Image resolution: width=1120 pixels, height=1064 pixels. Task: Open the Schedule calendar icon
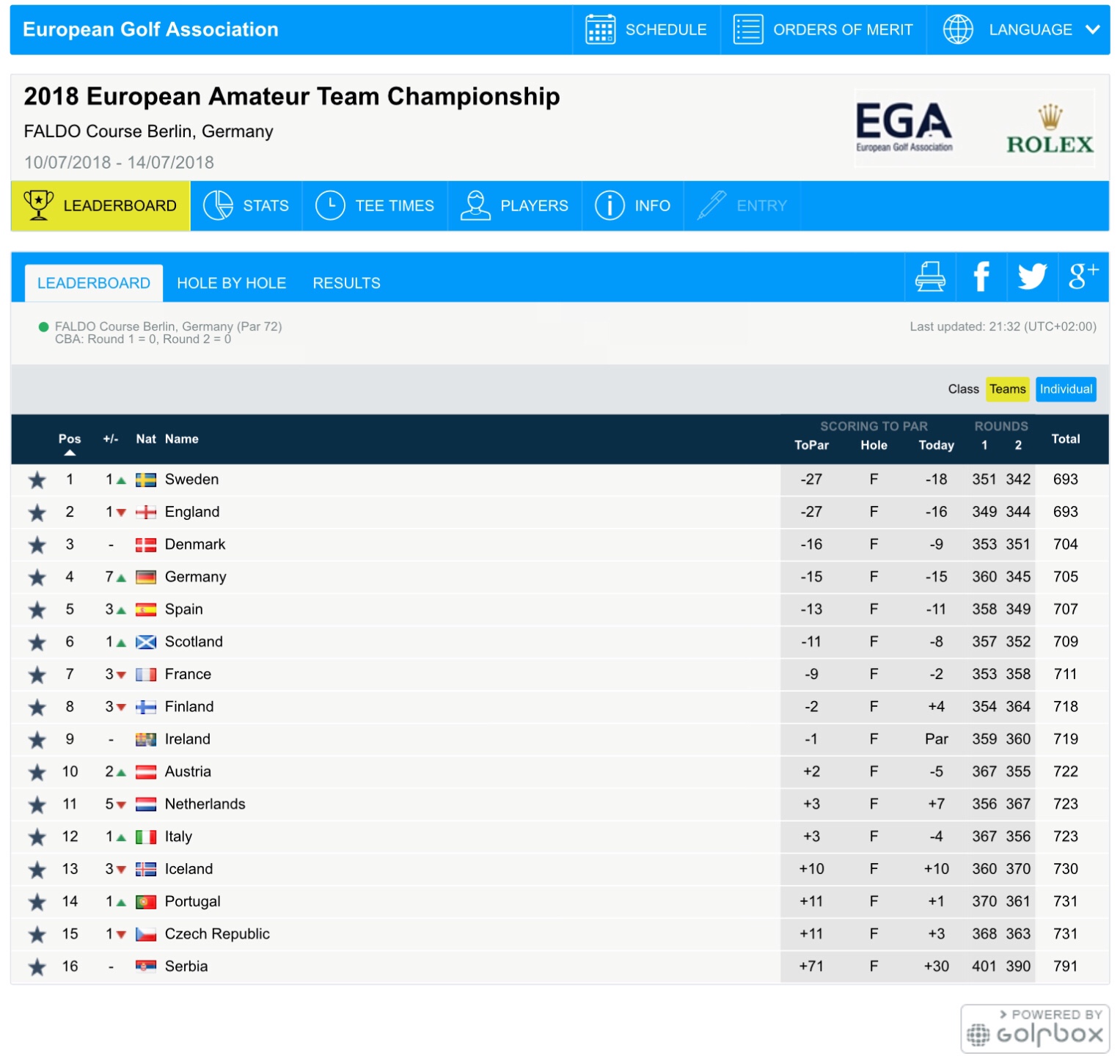coord(600,30)
